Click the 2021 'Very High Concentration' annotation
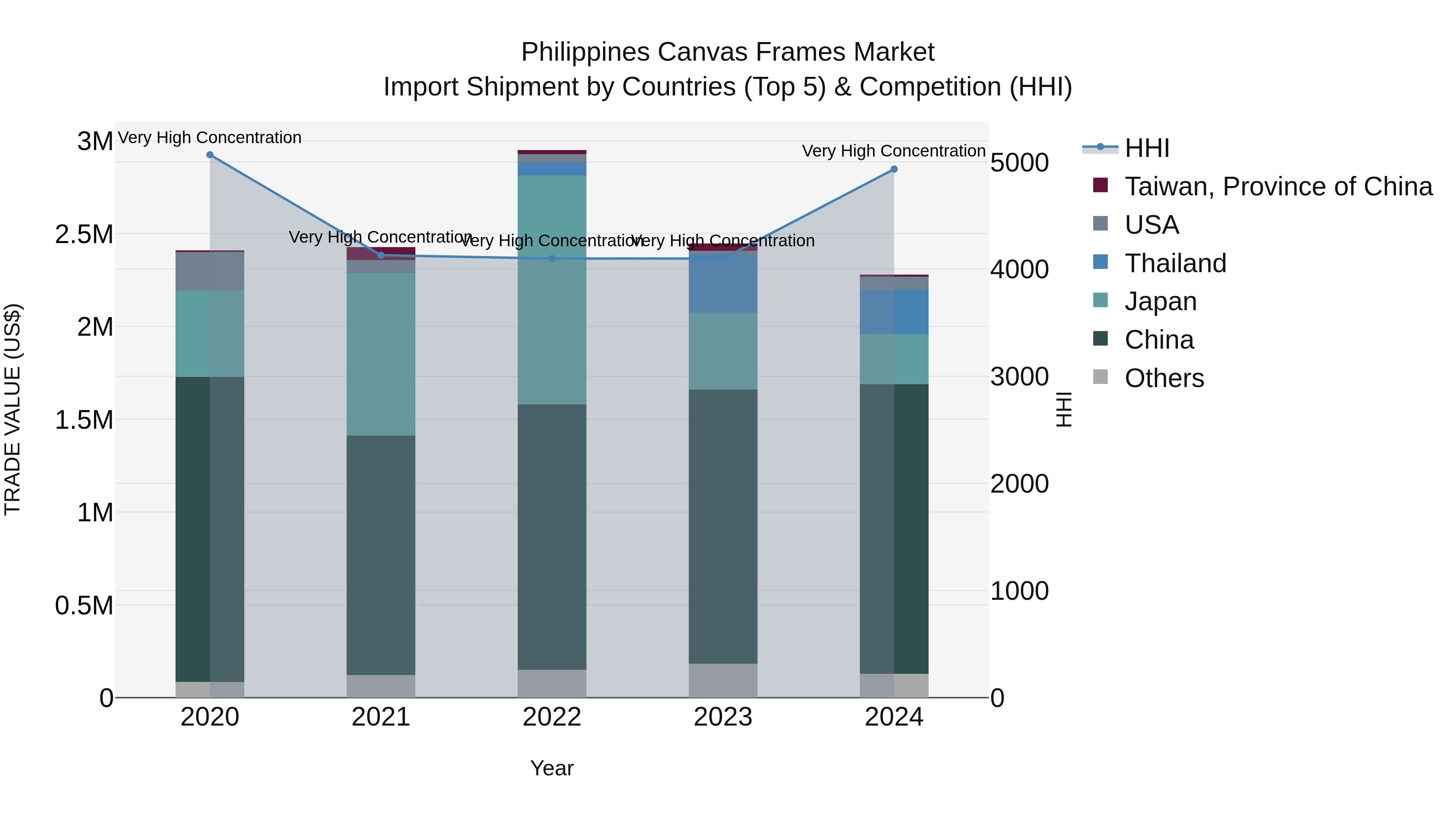The image size is (1456, 819). [x=381, y=237]
